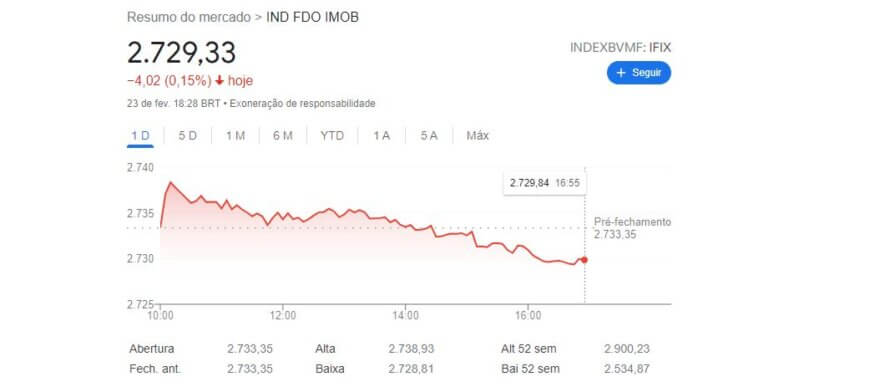
Task: Switch to the 5 D tab
Action: (x=187, y=136)
